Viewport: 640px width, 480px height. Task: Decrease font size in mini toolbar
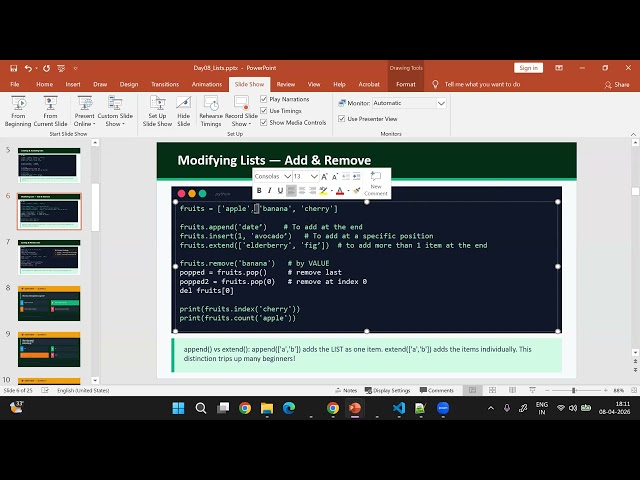point(335,177)
